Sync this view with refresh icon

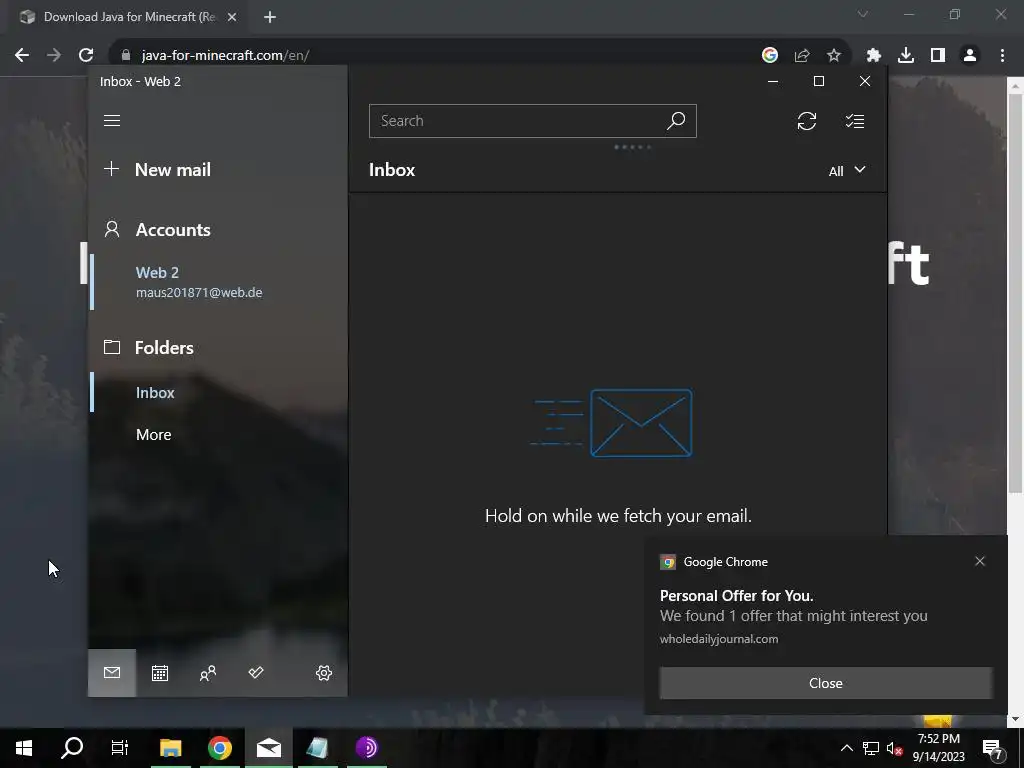pos(807,121)
